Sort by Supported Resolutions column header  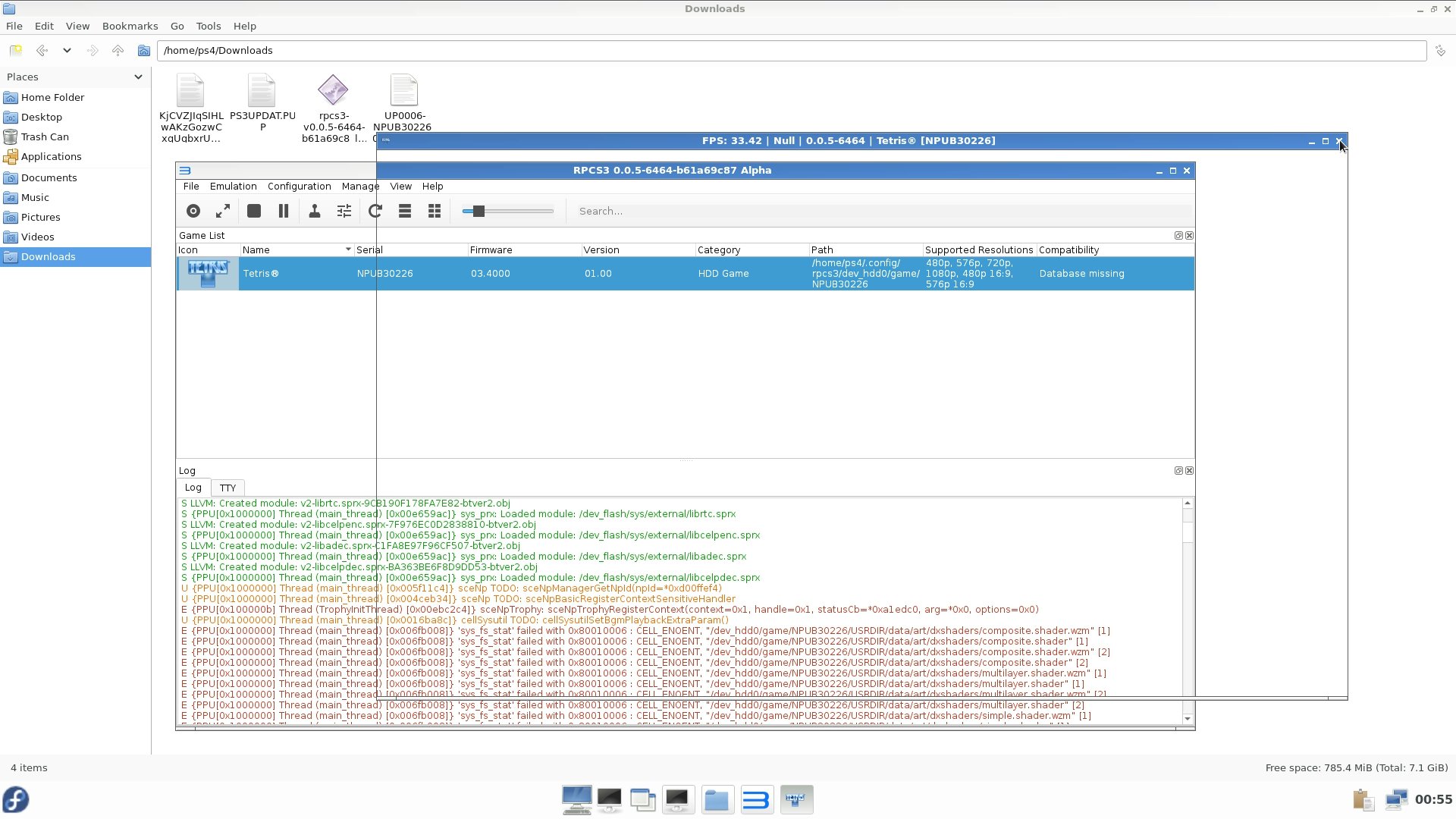(979, 250)
